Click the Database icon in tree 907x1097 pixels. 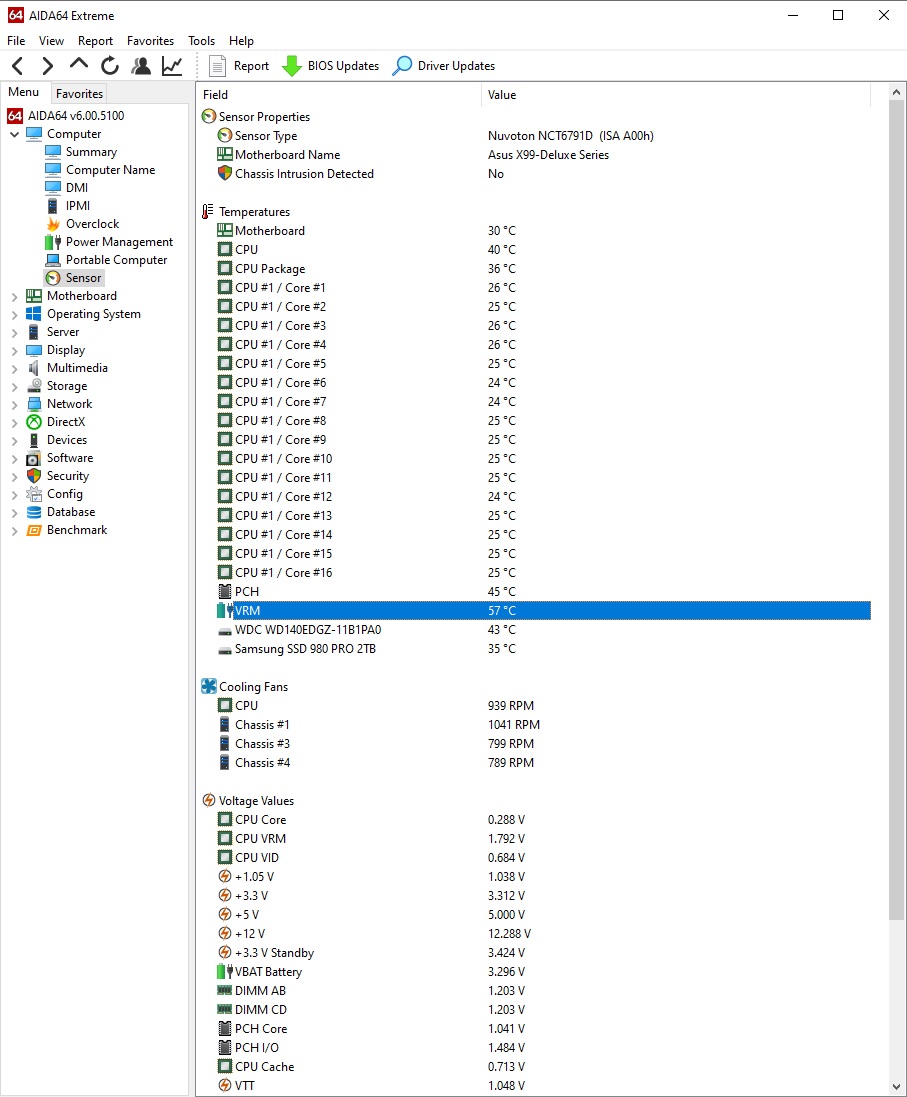[34, 512]
